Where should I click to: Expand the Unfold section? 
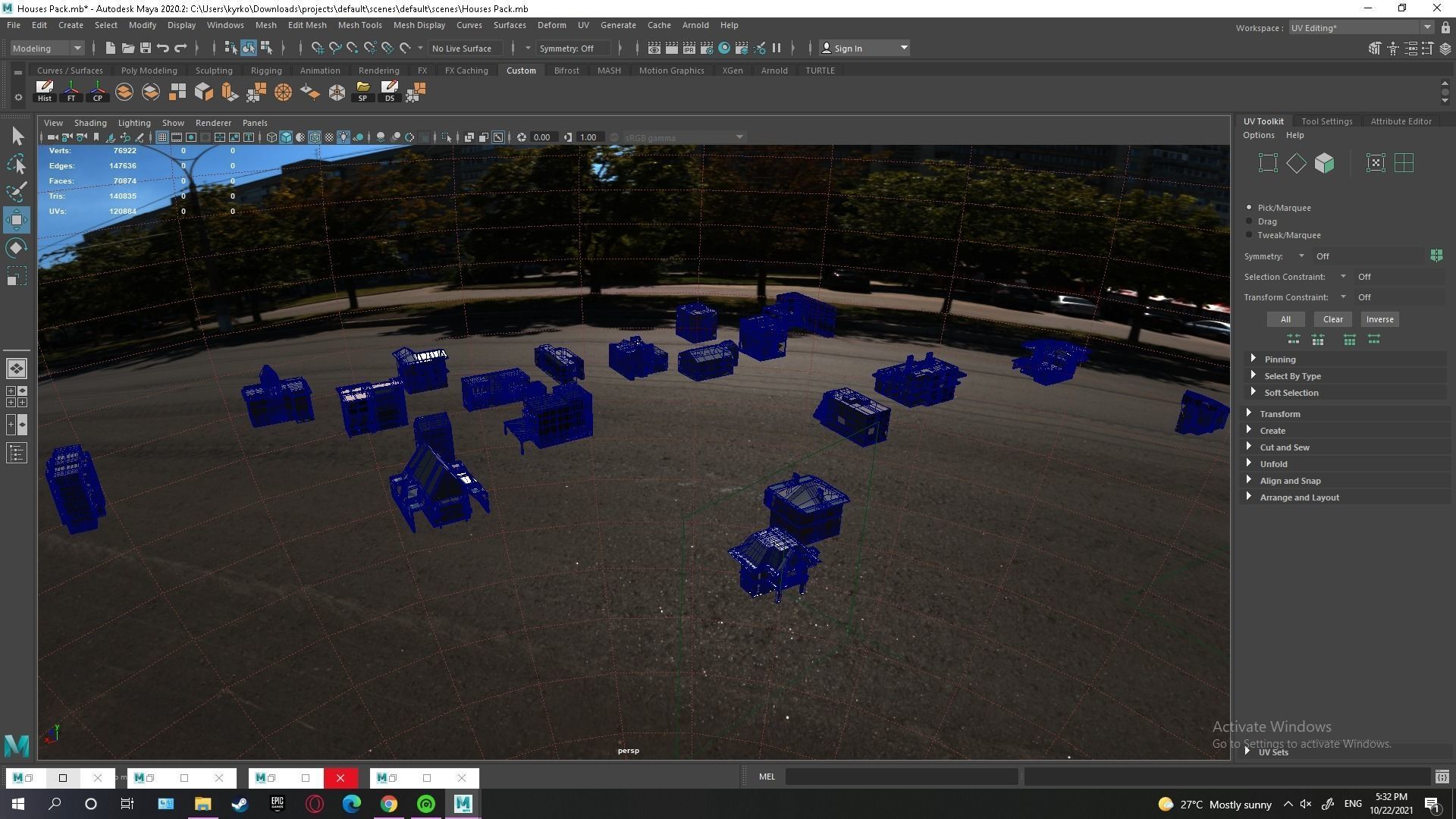tap(1273, 464)
